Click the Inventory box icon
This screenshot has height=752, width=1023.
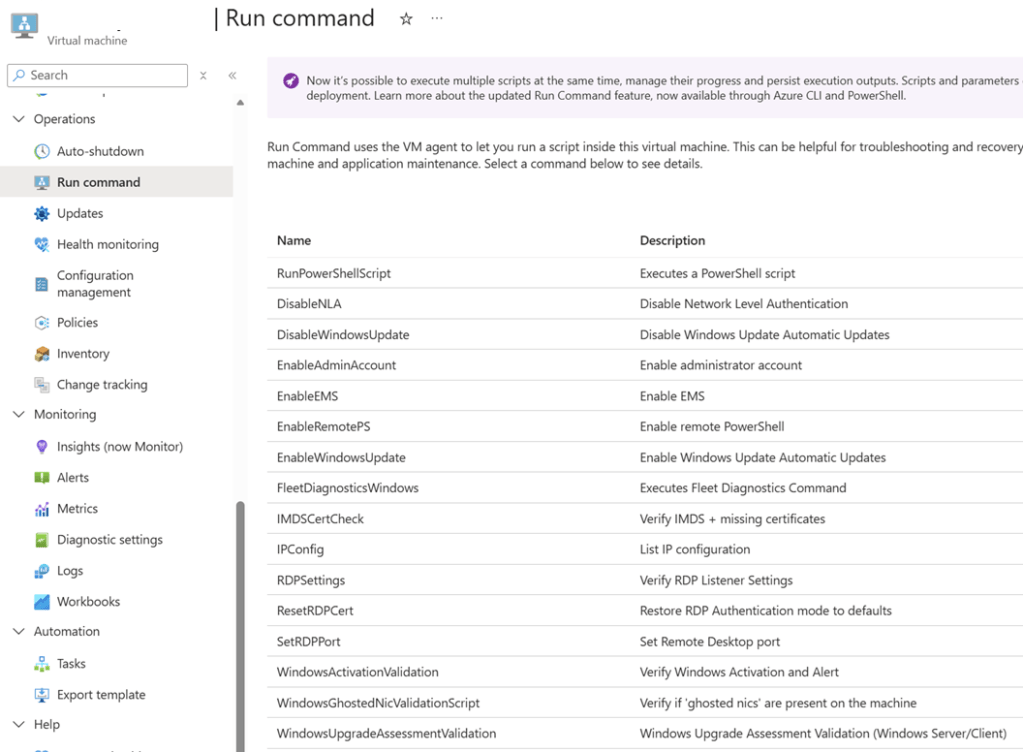click(x=42, y=354)
